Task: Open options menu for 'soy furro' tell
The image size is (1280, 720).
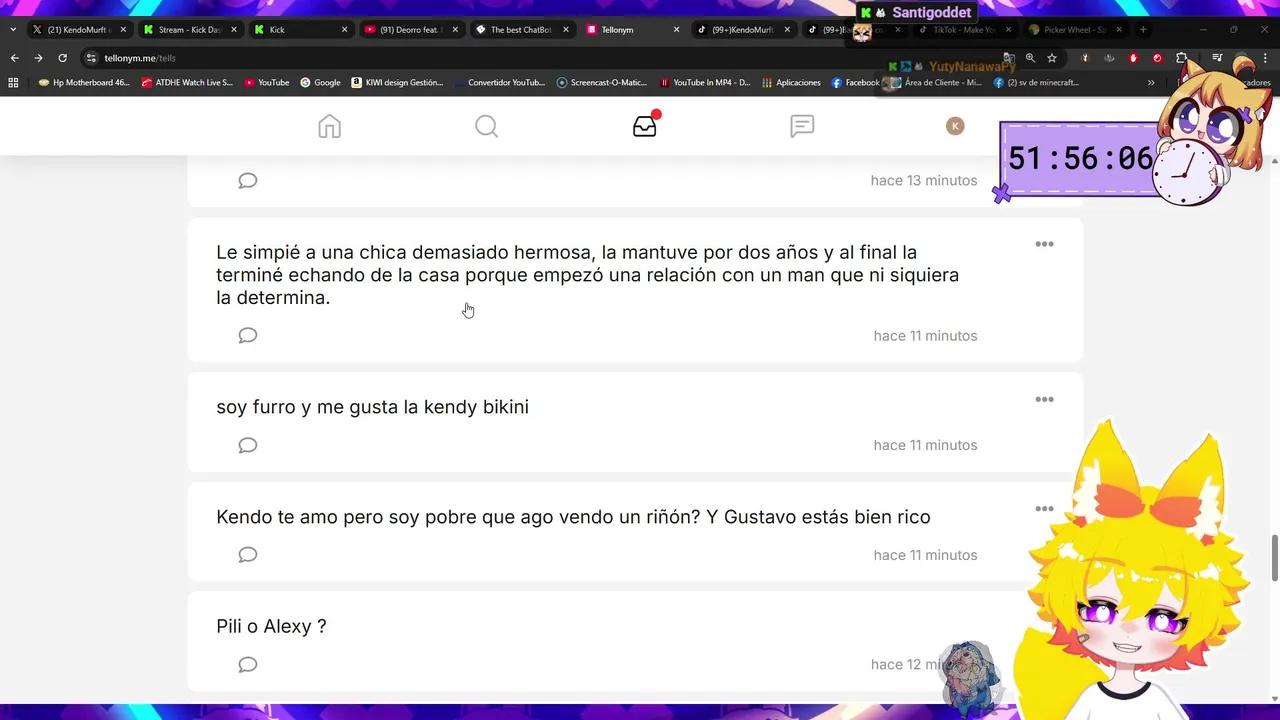Action: [x=1044, y=399]
